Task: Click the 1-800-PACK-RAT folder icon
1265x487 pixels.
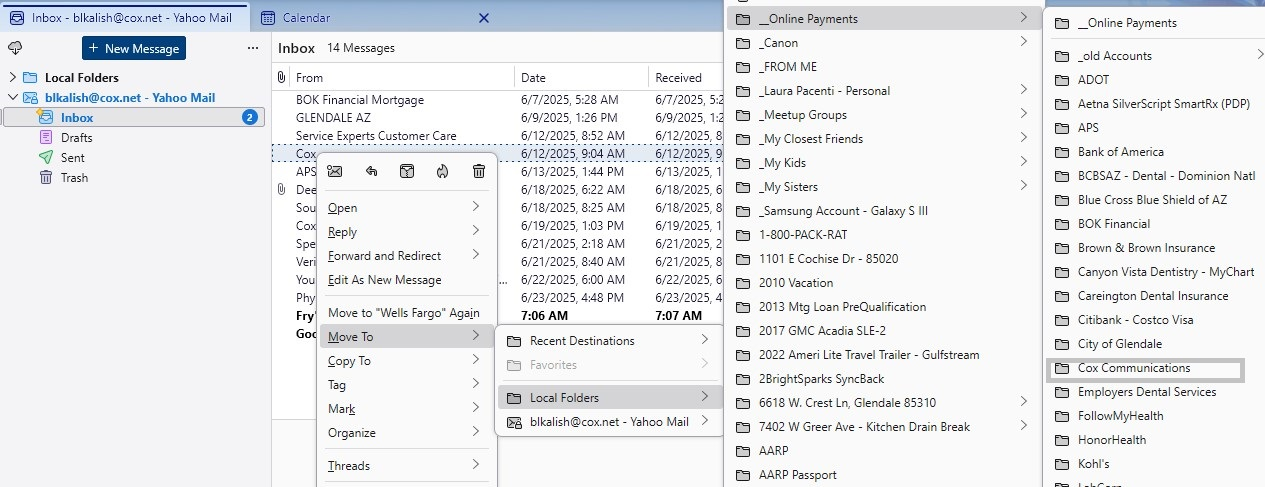Action: tap(742, 235)
